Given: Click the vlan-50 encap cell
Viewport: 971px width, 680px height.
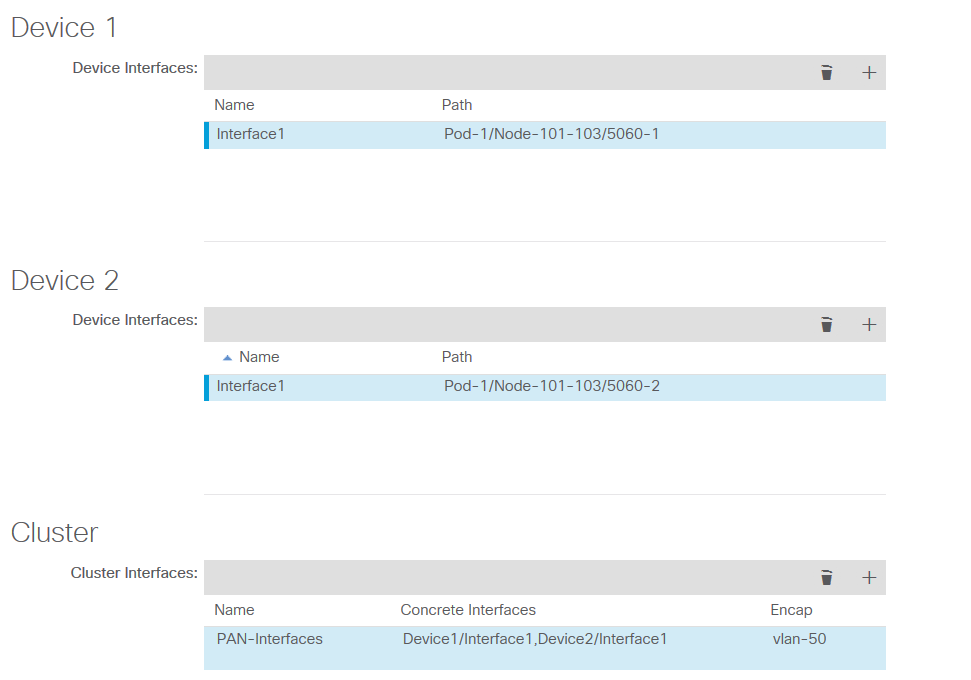Looking at the screenshot, I should 800,639.
